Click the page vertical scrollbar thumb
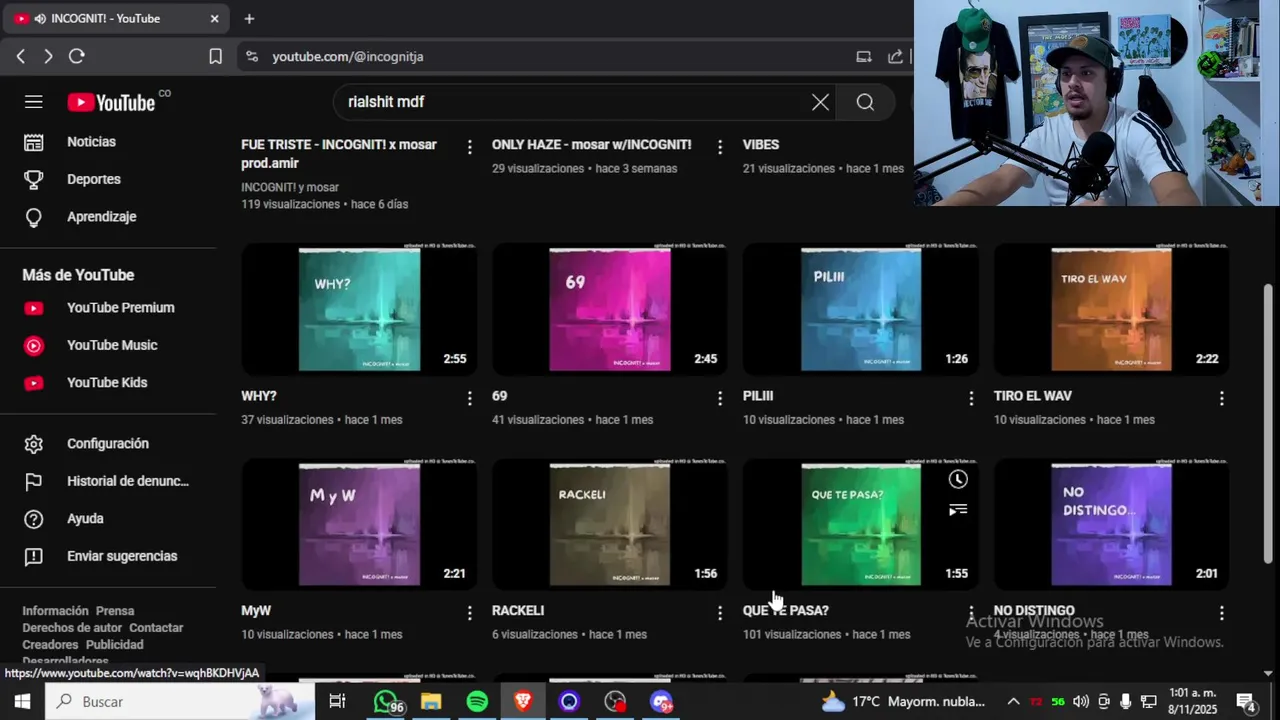This screenshot has height=720, width=1280. pos(1269,423)
